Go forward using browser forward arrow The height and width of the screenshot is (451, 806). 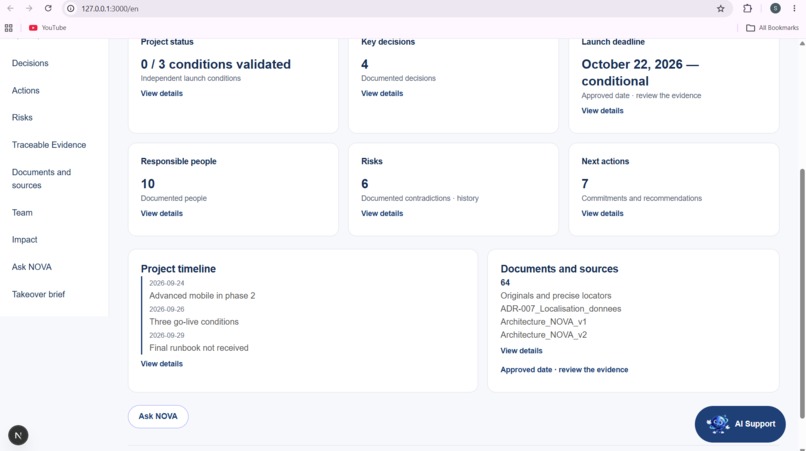(x=29, y=8)
